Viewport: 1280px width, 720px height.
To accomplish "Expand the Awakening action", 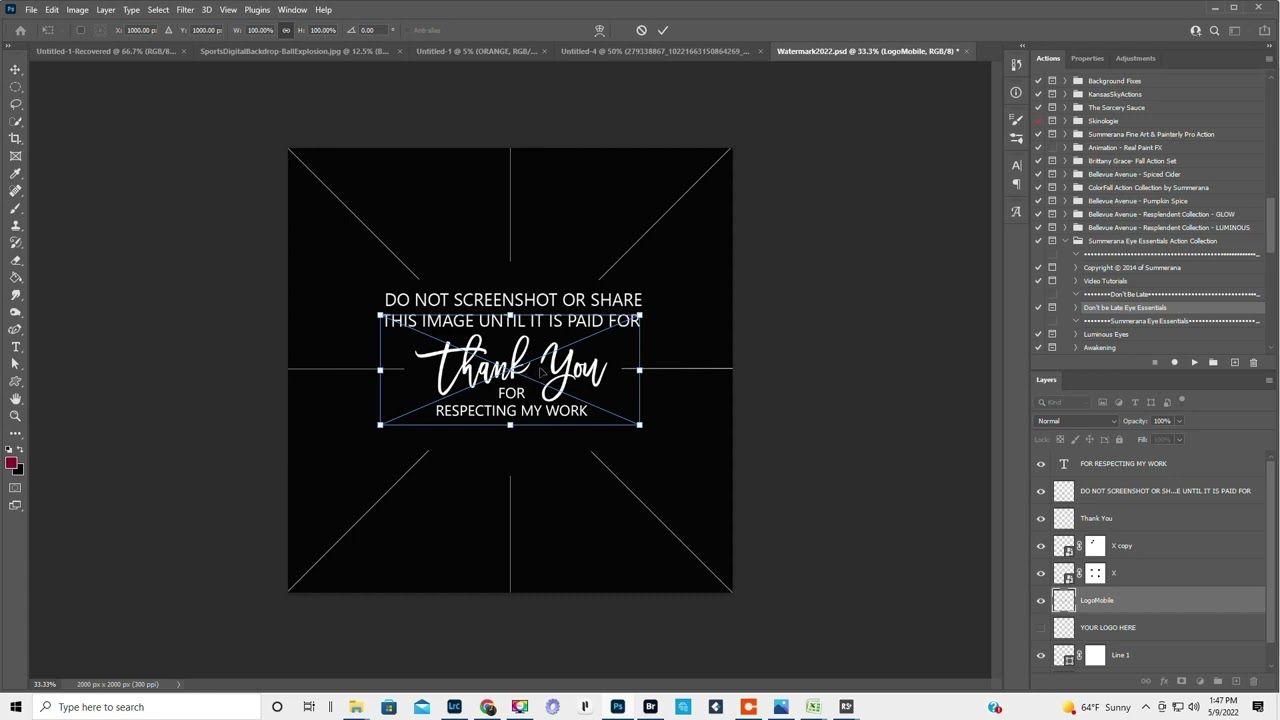I will coord(1076,348).
